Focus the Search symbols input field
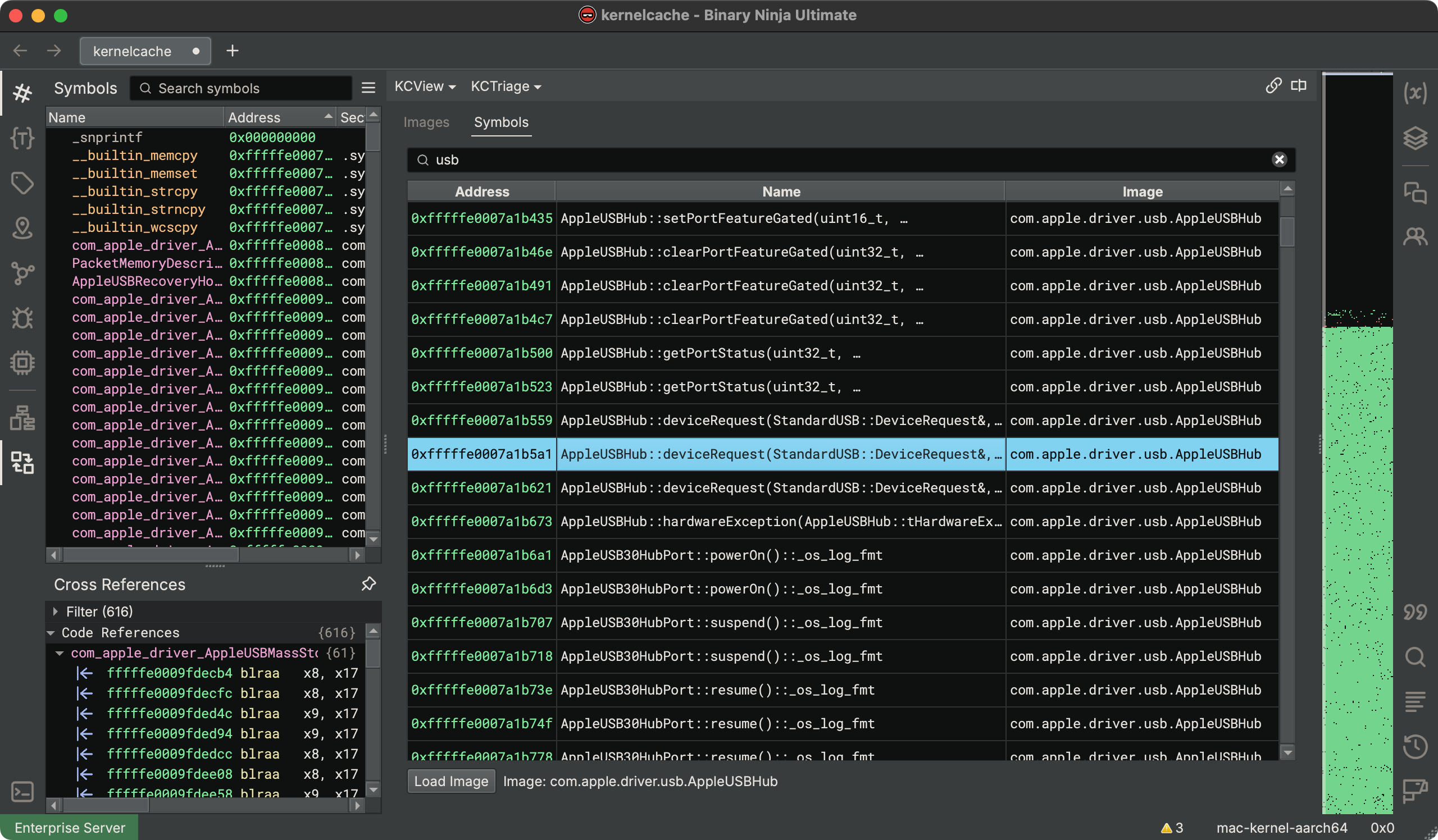The height and width of the screenshot is (840, 1438). pos(242,88)
